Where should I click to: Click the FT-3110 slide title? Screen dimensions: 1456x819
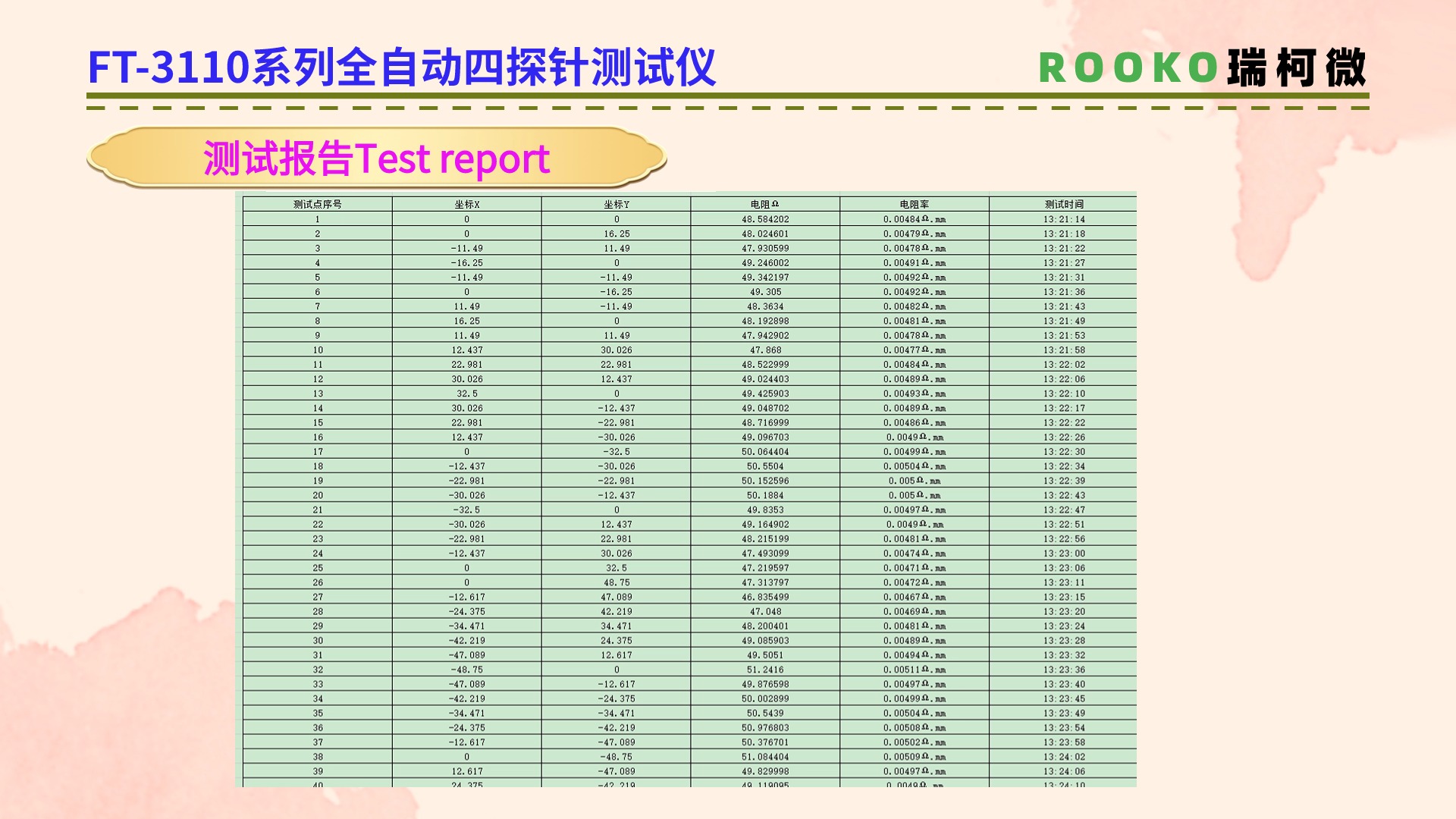click(x=402, y=67)
